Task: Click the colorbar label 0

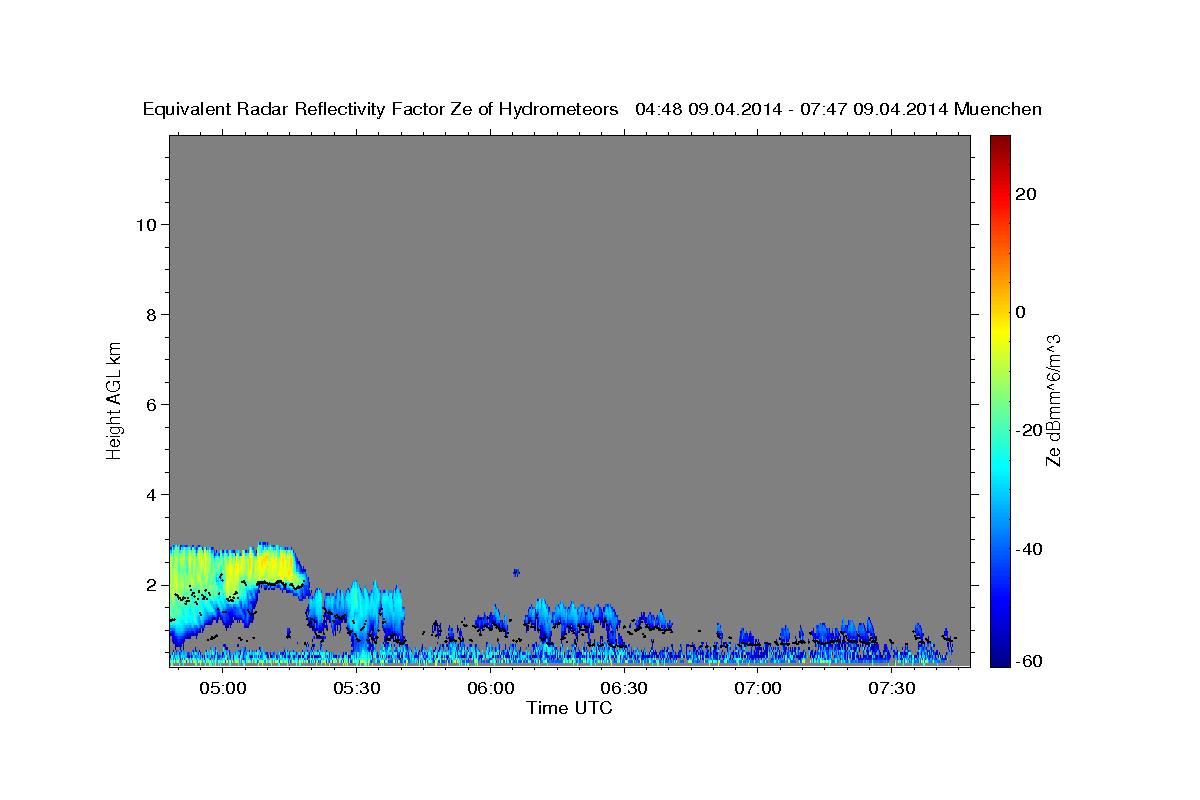Action: click(1021, 312)
